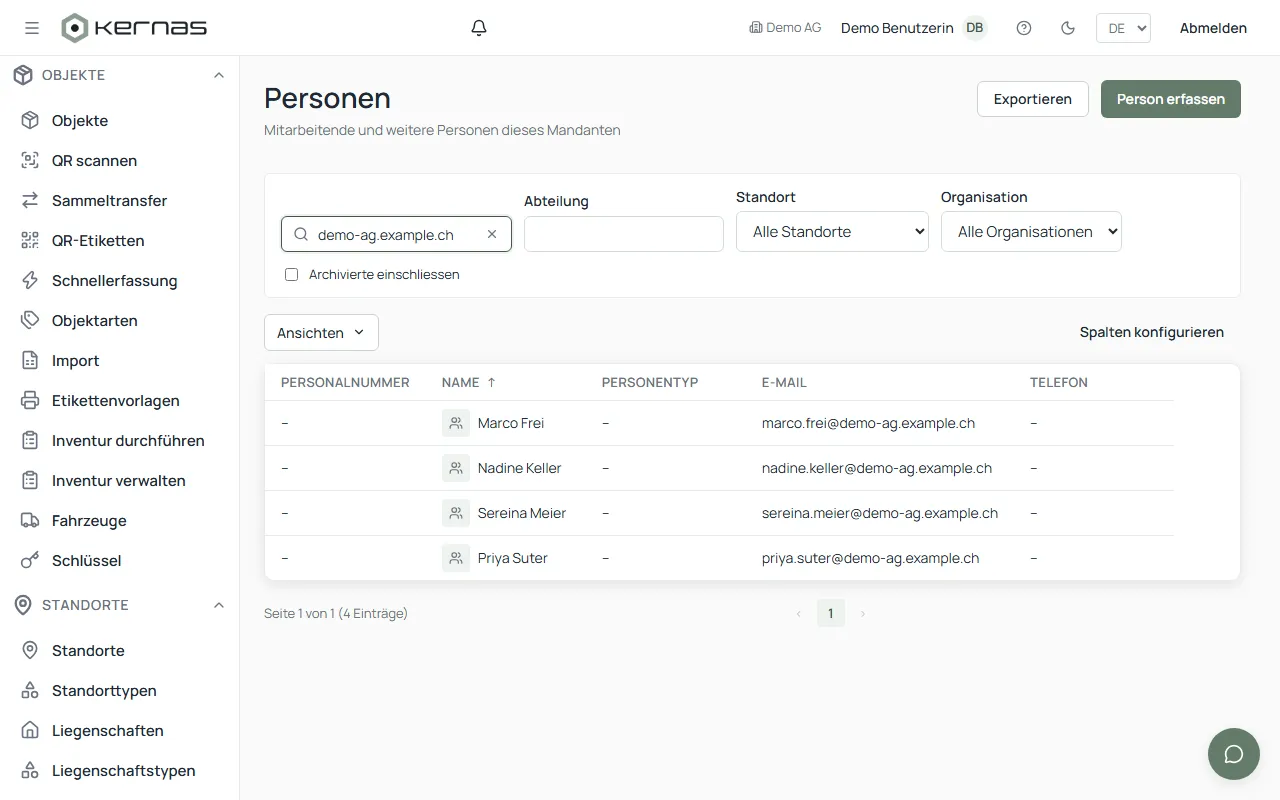Collapse the STANDORTE sidebar section
The width and height of the screenshot is (1280, 800).
point(219,605)
